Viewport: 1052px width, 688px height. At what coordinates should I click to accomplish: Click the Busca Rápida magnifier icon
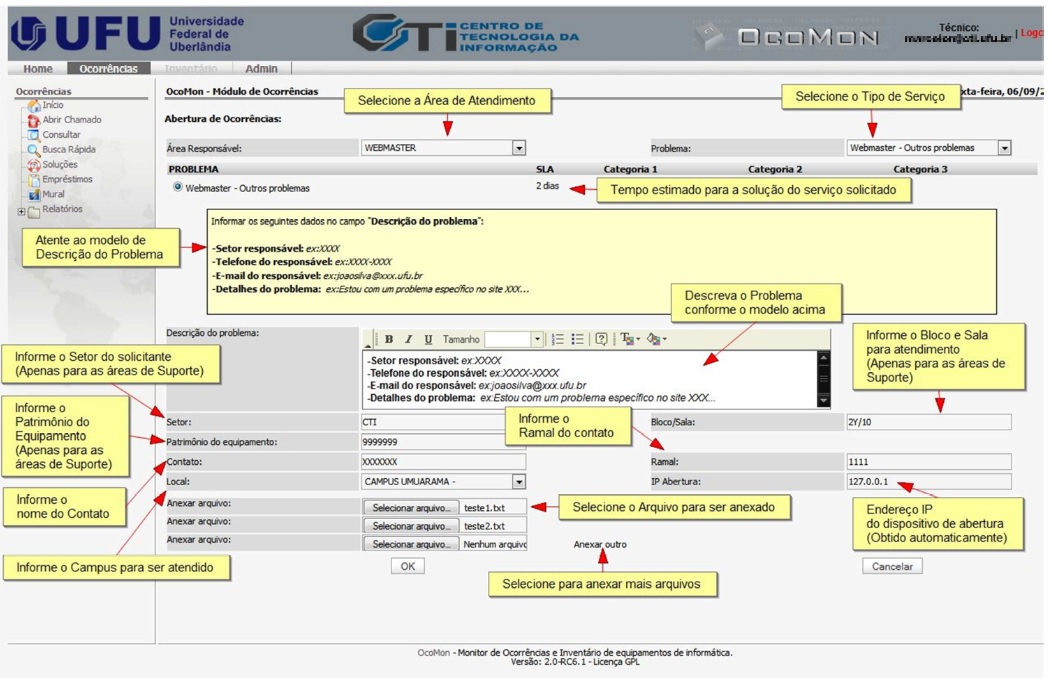coord(34,150)
